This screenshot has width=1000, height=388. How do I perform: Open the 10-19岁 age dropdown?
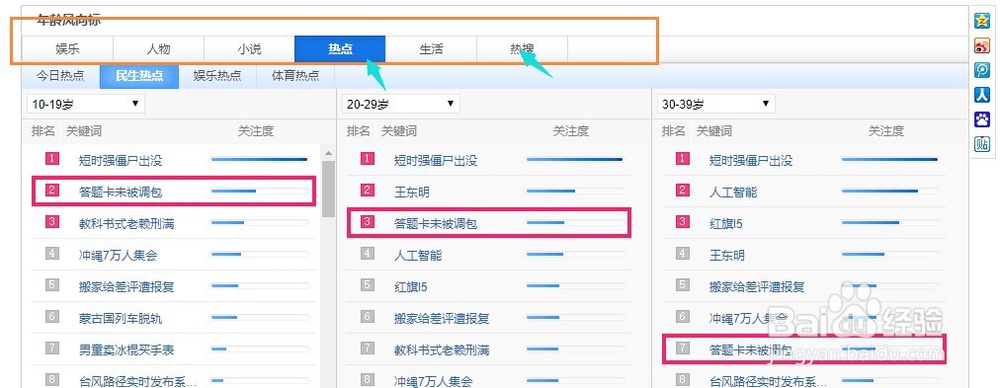coord(85,104)
